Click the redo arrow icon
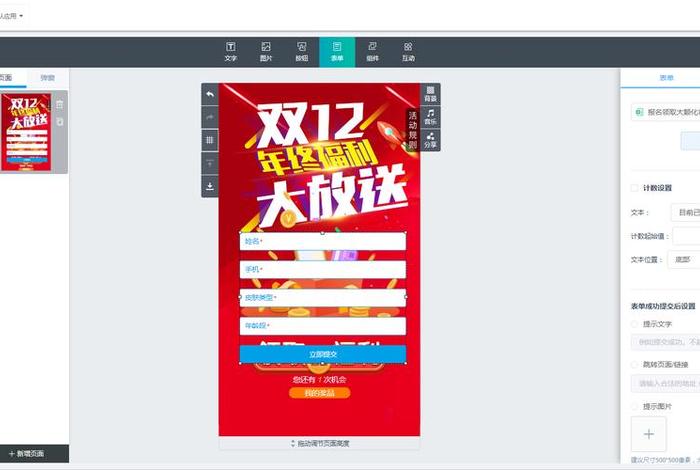 (210, 117)
